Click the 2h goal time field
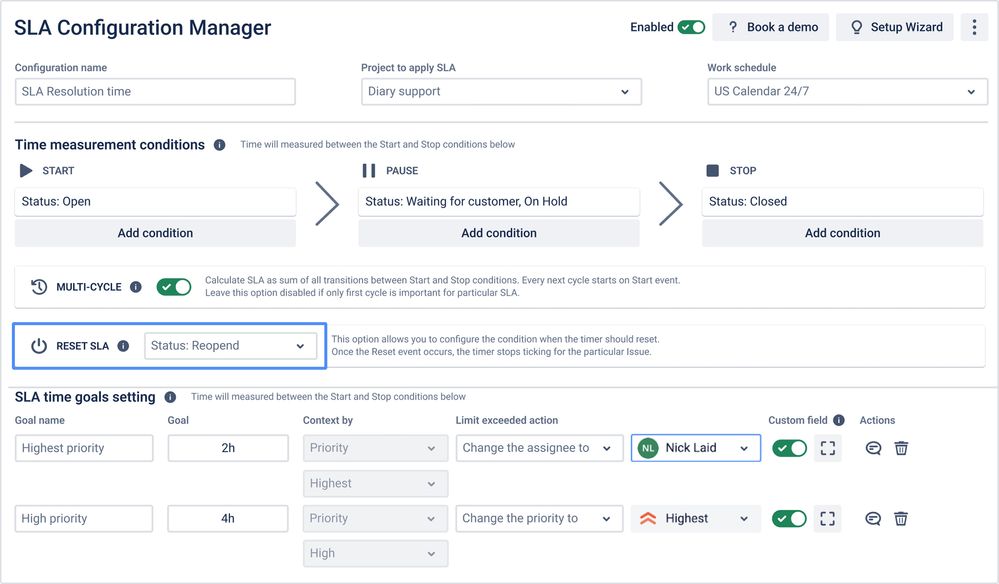Viewport: 999px width, 584px height. pyautogui.click(x=228, y=448)
